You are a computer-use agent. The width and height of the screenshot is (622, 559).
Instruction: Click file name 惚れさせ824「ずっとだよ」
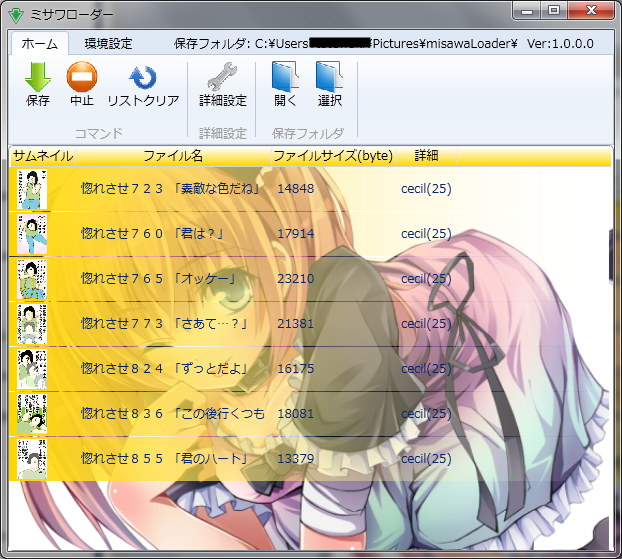[x=165, y=369]
